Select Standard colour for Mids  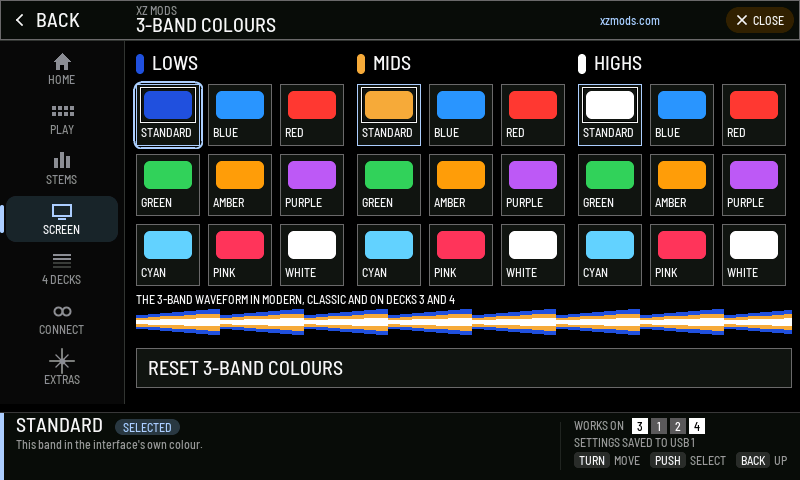(389, 115)
